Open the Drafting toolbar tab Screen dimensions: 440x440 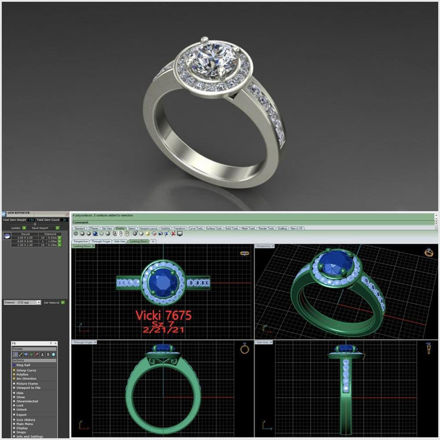coord(282,228)
